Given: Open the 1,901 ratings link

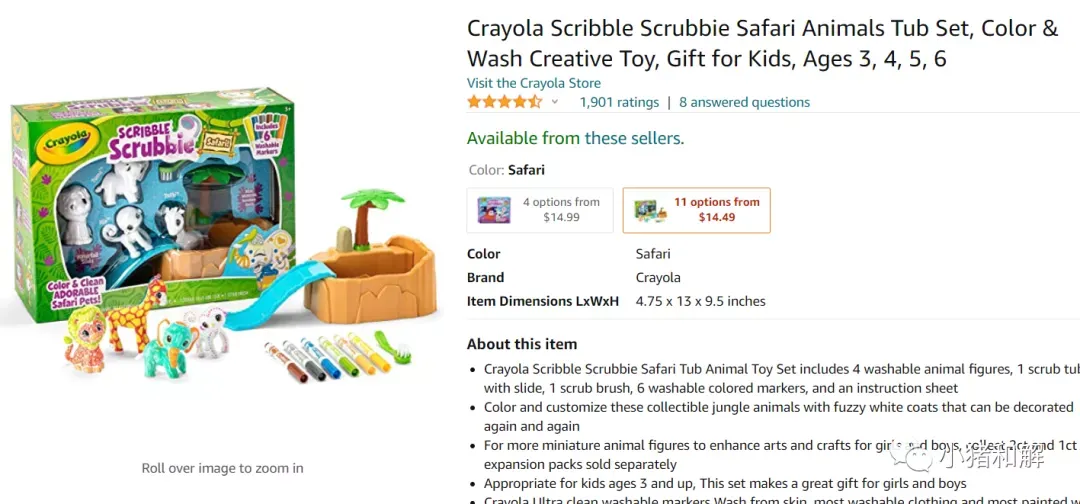Looking at the screenshot, I should (619, 103).
